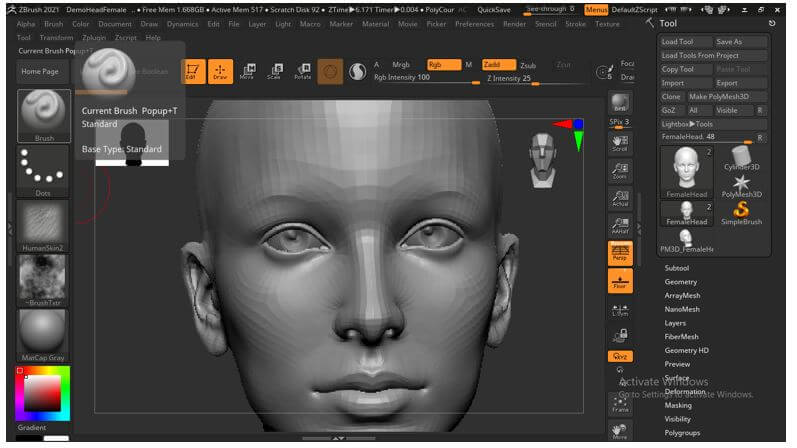Select the Move transform tool
The image size is (797, 448).
pyautogui.click(x=247, y=71)
